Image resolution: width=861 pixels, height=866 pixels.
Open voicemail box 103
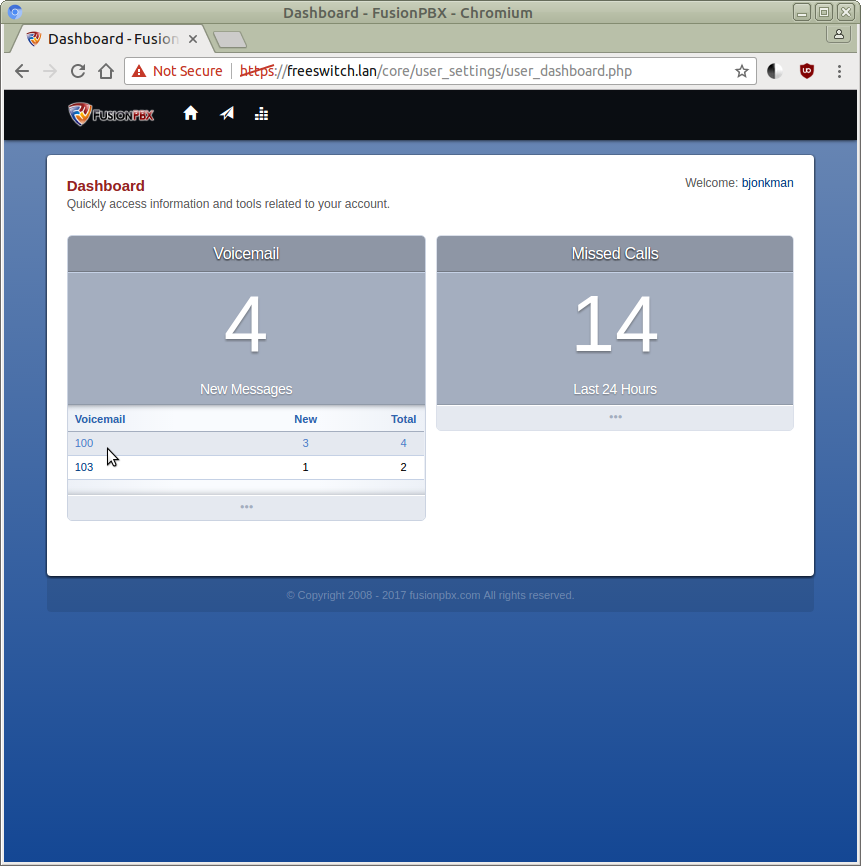[84, 467]
